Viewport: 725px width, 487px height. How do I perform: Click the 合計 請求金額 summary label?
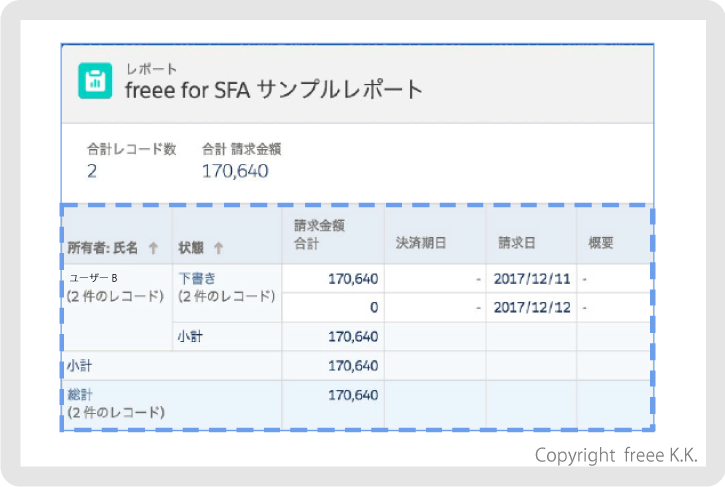[242, 149]
